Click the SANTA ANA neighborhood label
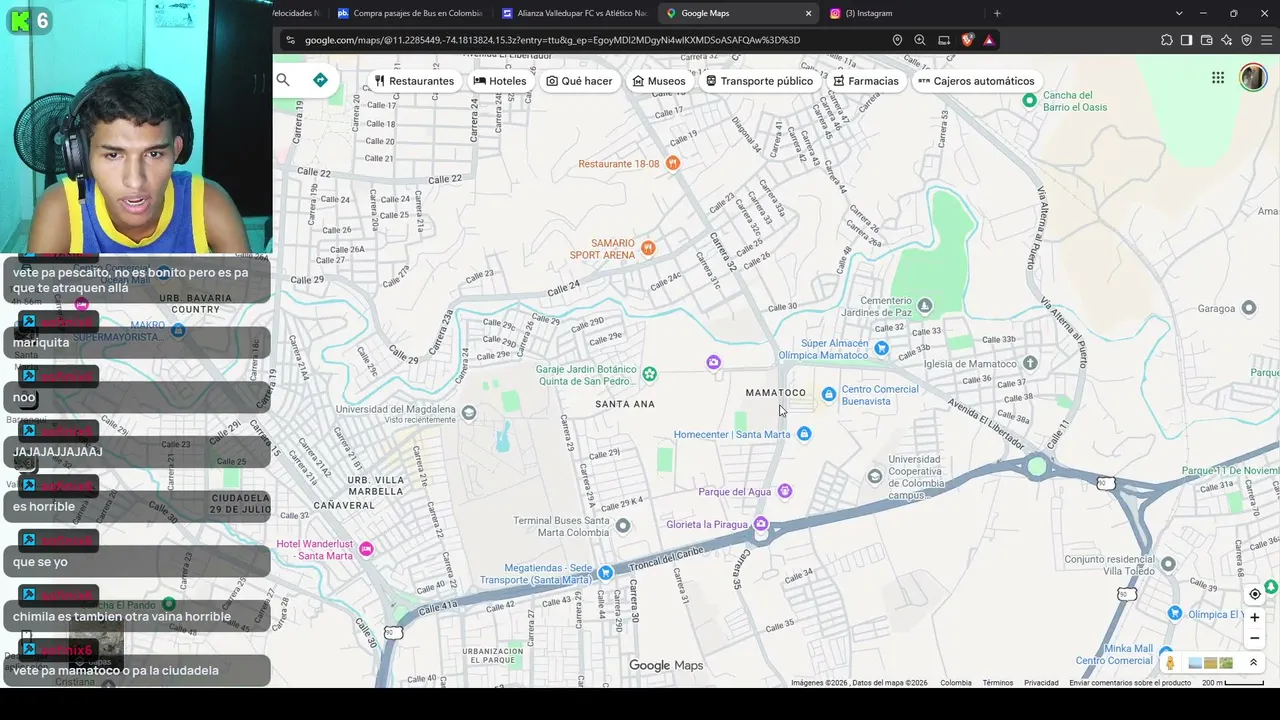The height and width of the screenshot is (720, 1280). point(625,404)
